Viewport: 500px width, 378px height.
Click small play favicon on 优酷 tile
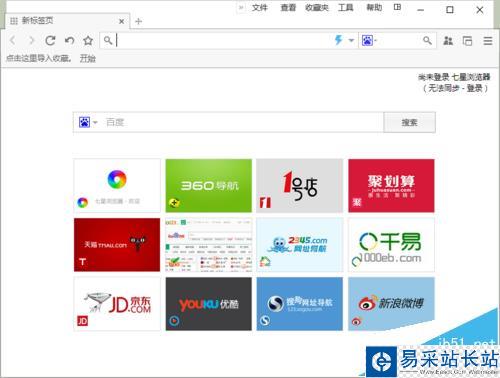point(174,321)
